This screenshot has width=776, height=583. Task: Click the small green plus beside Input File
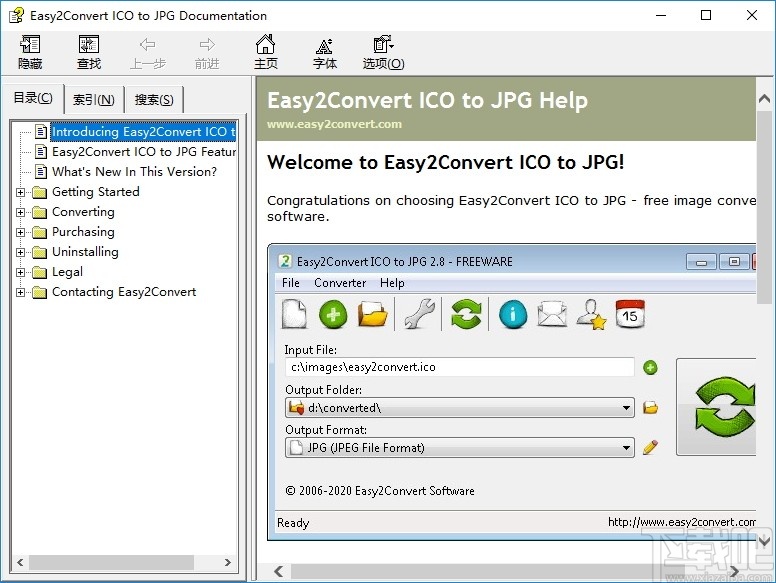click(x=650, y=368)
